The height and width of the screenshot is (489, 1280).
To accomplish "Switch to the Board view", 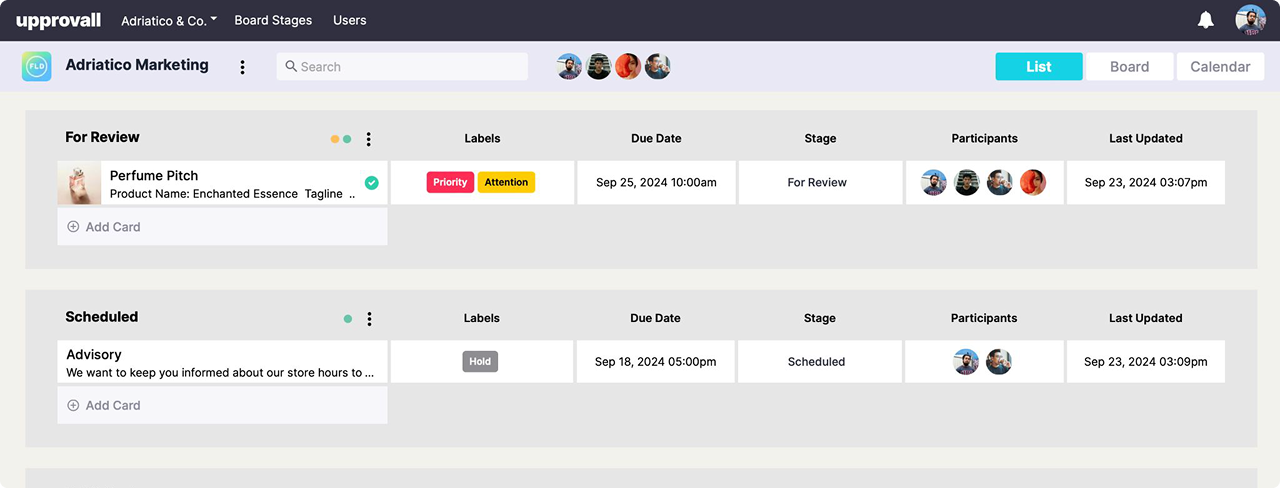I will [x=1129, y=67].
